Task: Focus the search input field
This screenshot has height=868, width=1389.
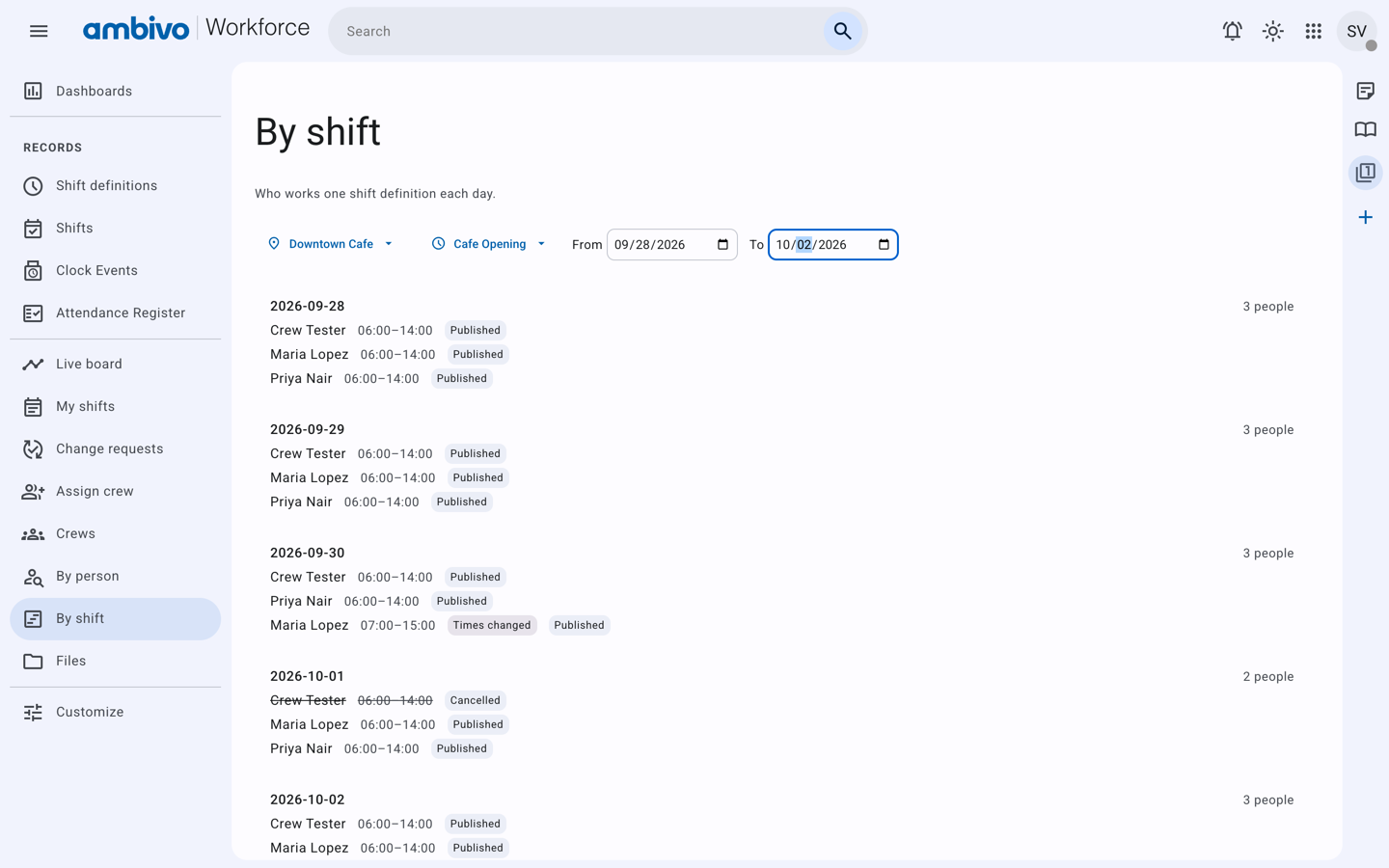Action: [x=579, y=31]
